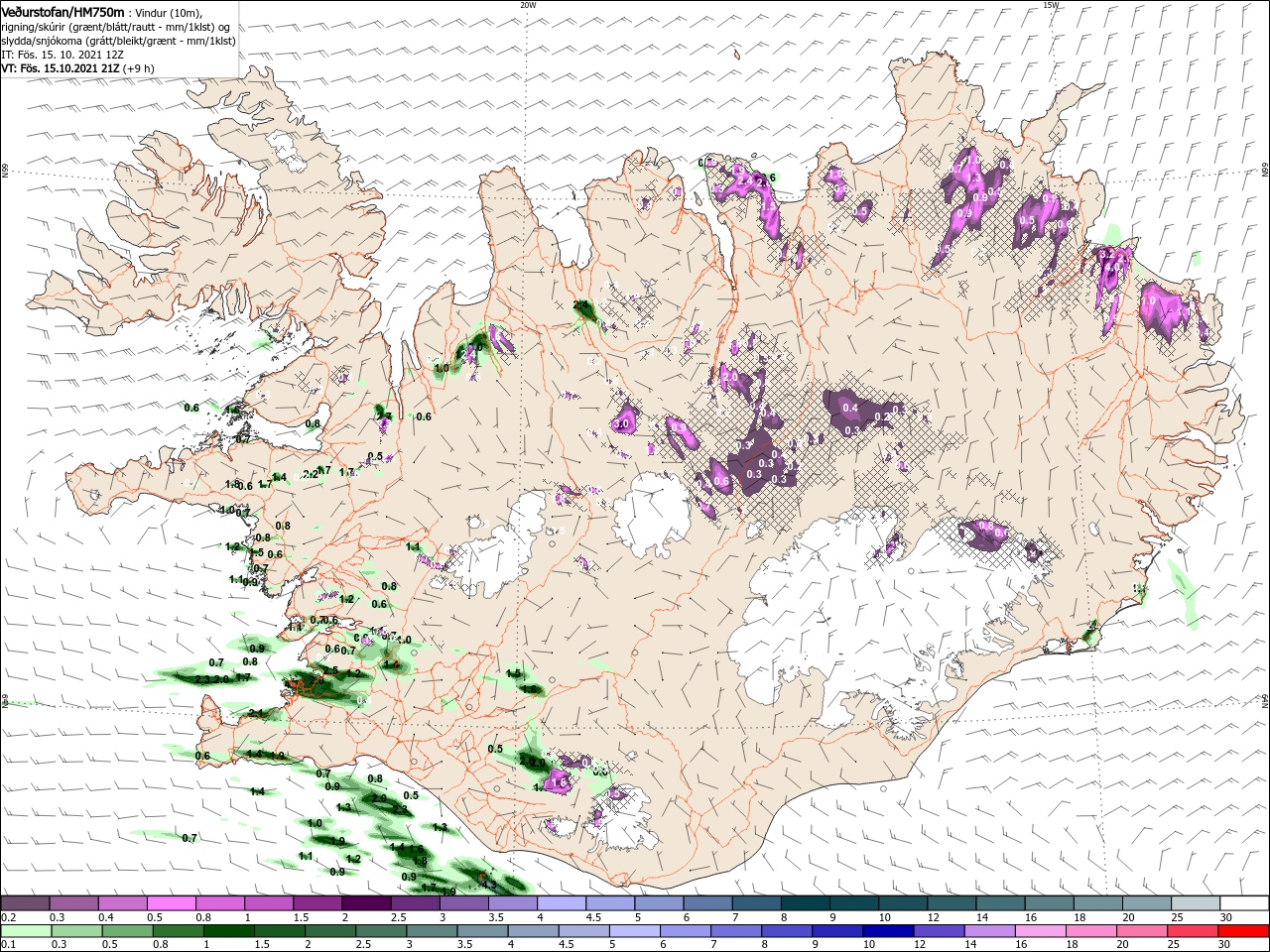Click the '0.2' label under the snow scale

pos(8,917)
